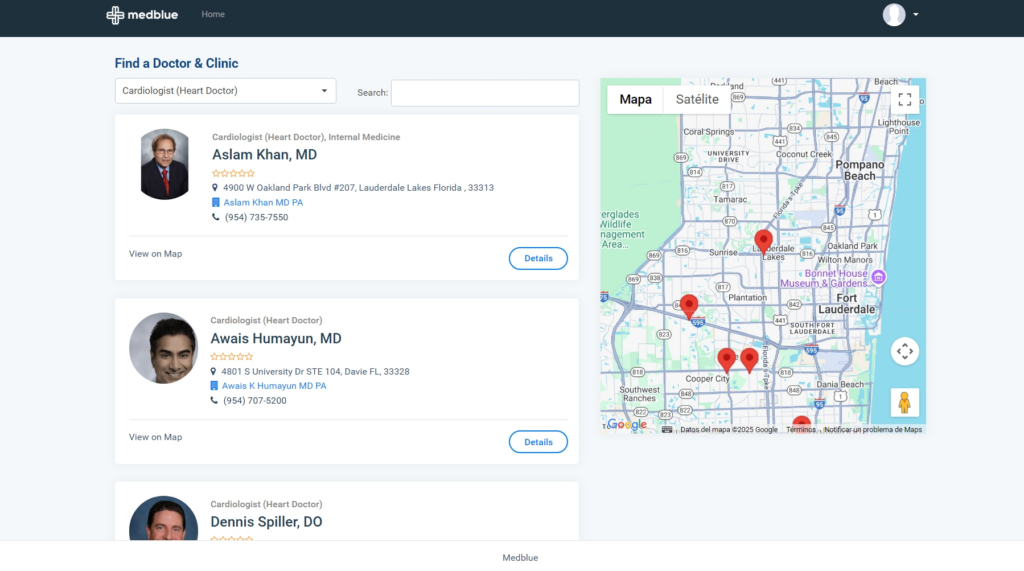Select the Street View pegman icon
1024x571 pixels.
904,402
